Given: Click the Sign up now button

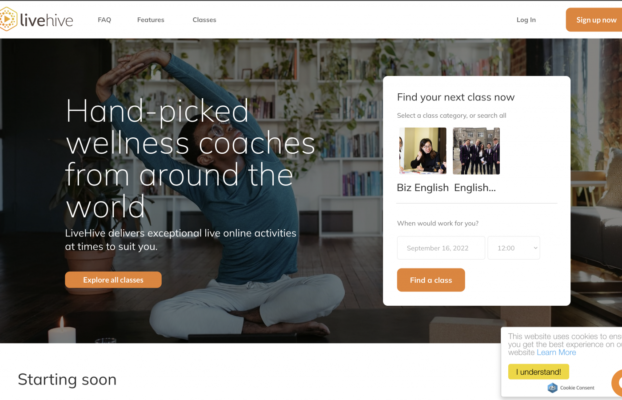Looking at the screenshot, I should 594,20.
